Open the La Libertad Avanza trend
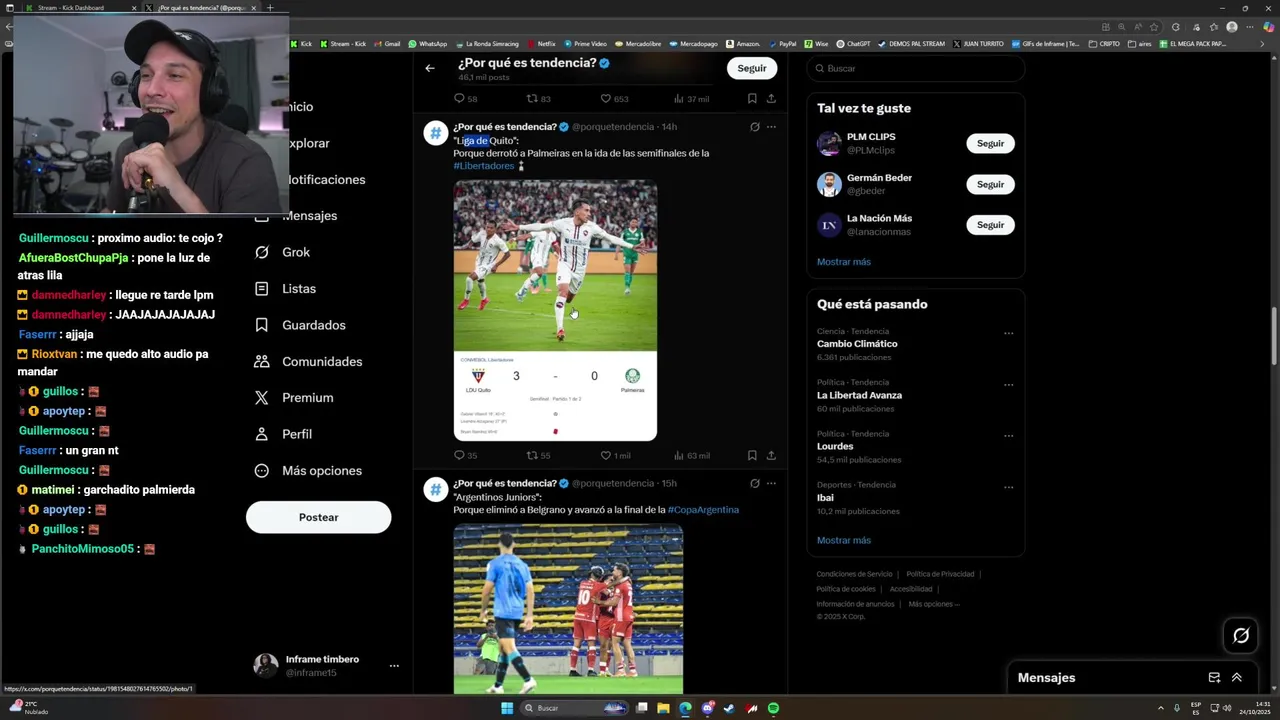1280x720 pixels. [859, 395]
